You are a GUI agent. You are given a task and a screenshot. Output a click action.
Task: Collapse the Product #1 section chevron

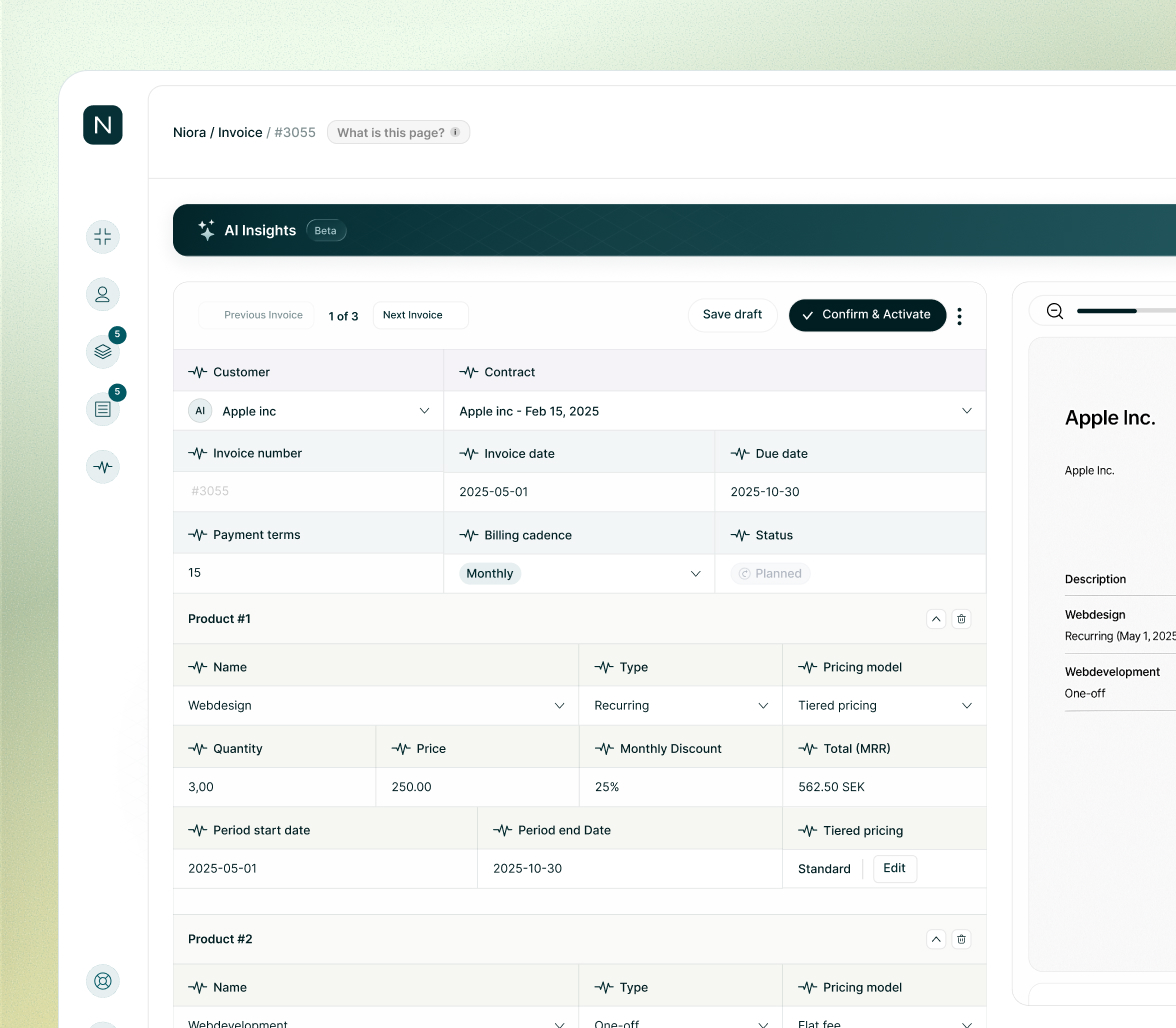(x=936, y=619)
